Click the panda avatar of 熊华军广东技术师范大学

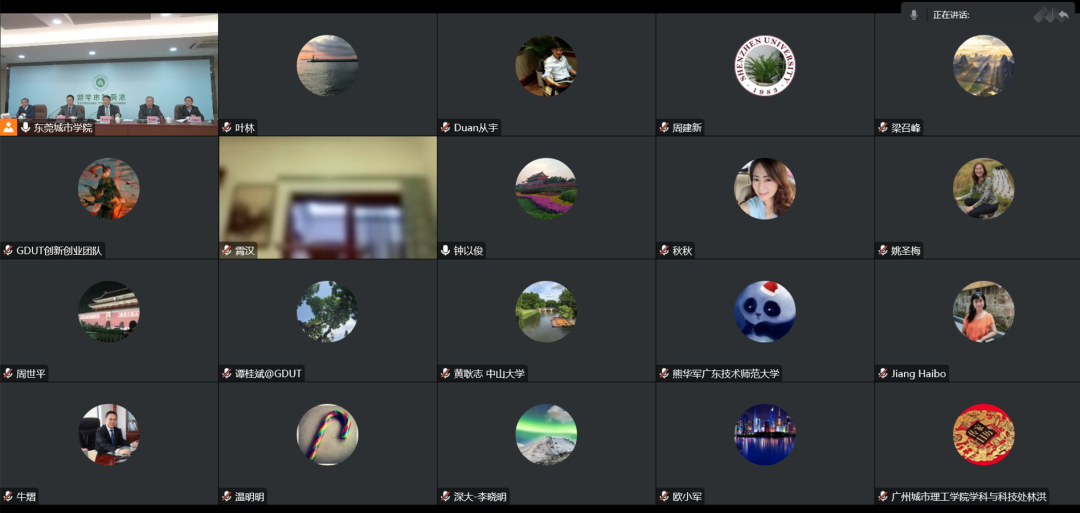tap(765, 311)
